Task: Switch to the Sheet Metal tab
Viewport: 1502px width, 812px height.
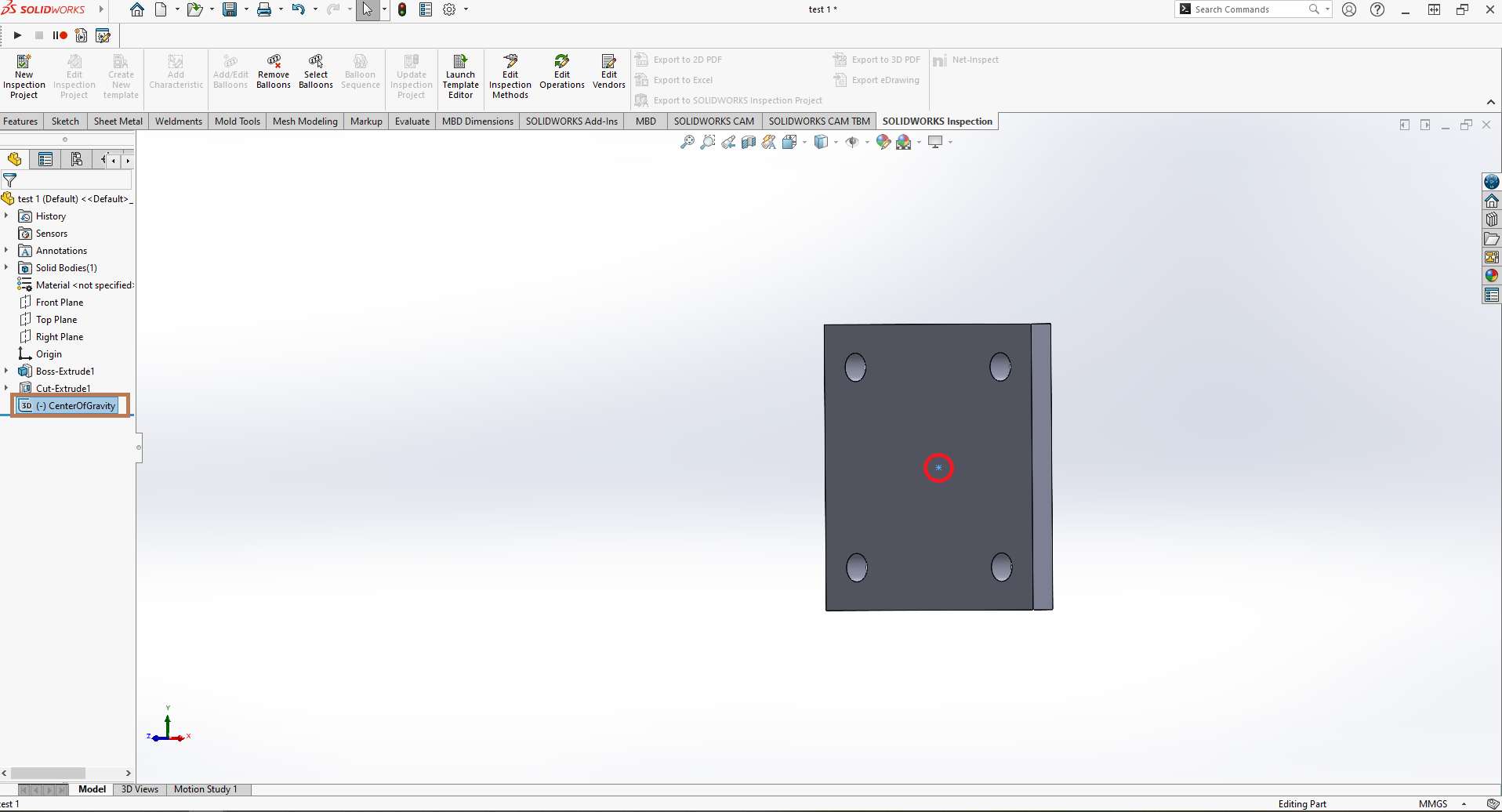Action: click(x=118, y=121)
